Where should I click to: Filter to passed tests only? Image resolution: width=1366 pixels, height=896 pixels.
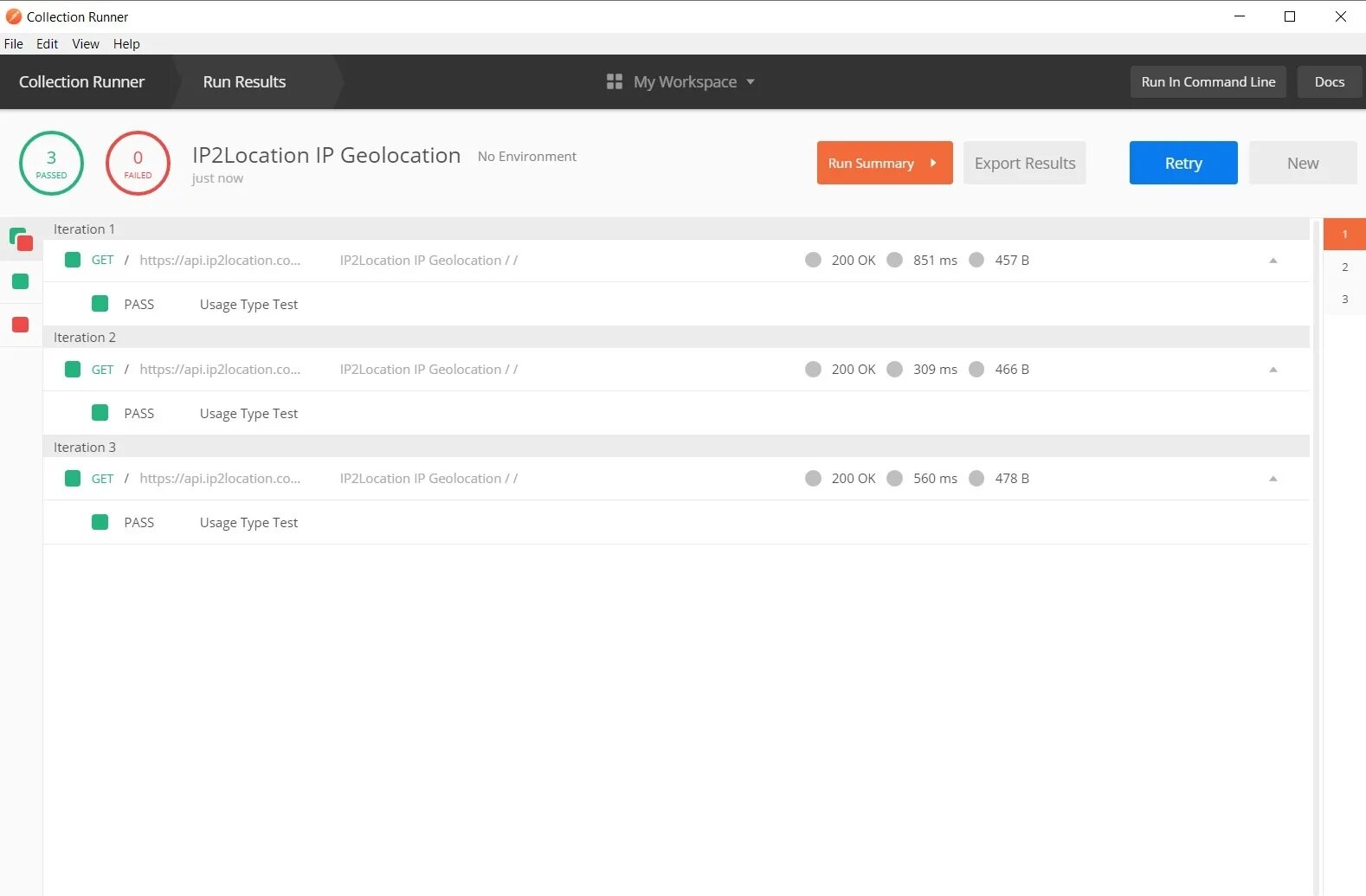[21, 281]
